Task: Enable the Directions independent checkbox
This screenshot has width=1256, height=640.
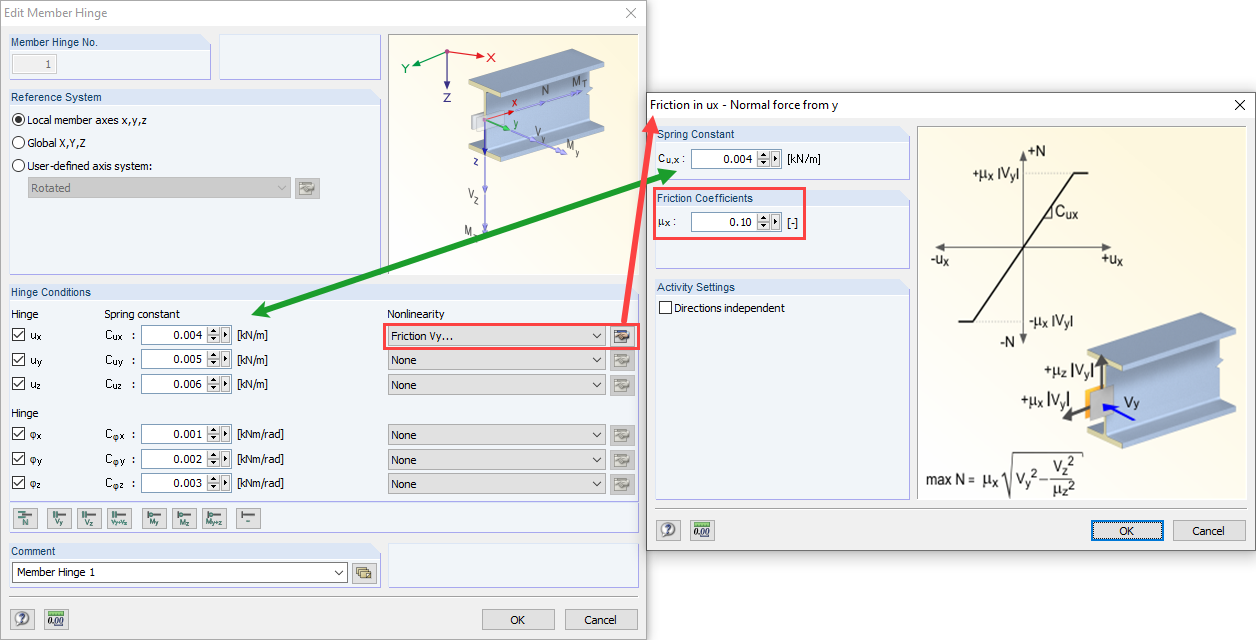Action: coord(667,307)
